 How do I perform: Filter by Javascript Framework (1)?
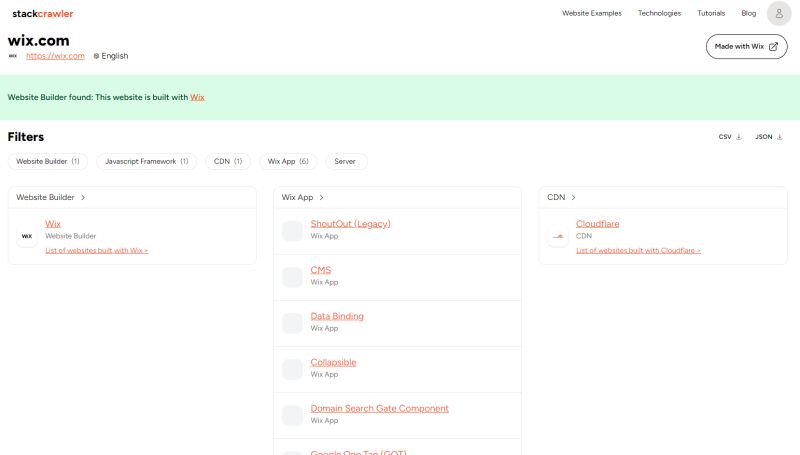tap(146, 161)
